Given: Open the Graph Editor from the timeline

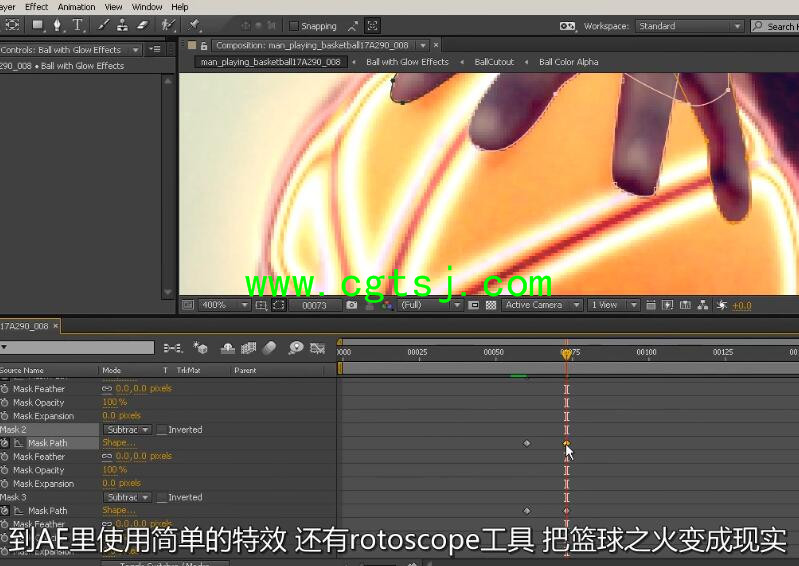Looking at the screenshot, I should 317,348.
